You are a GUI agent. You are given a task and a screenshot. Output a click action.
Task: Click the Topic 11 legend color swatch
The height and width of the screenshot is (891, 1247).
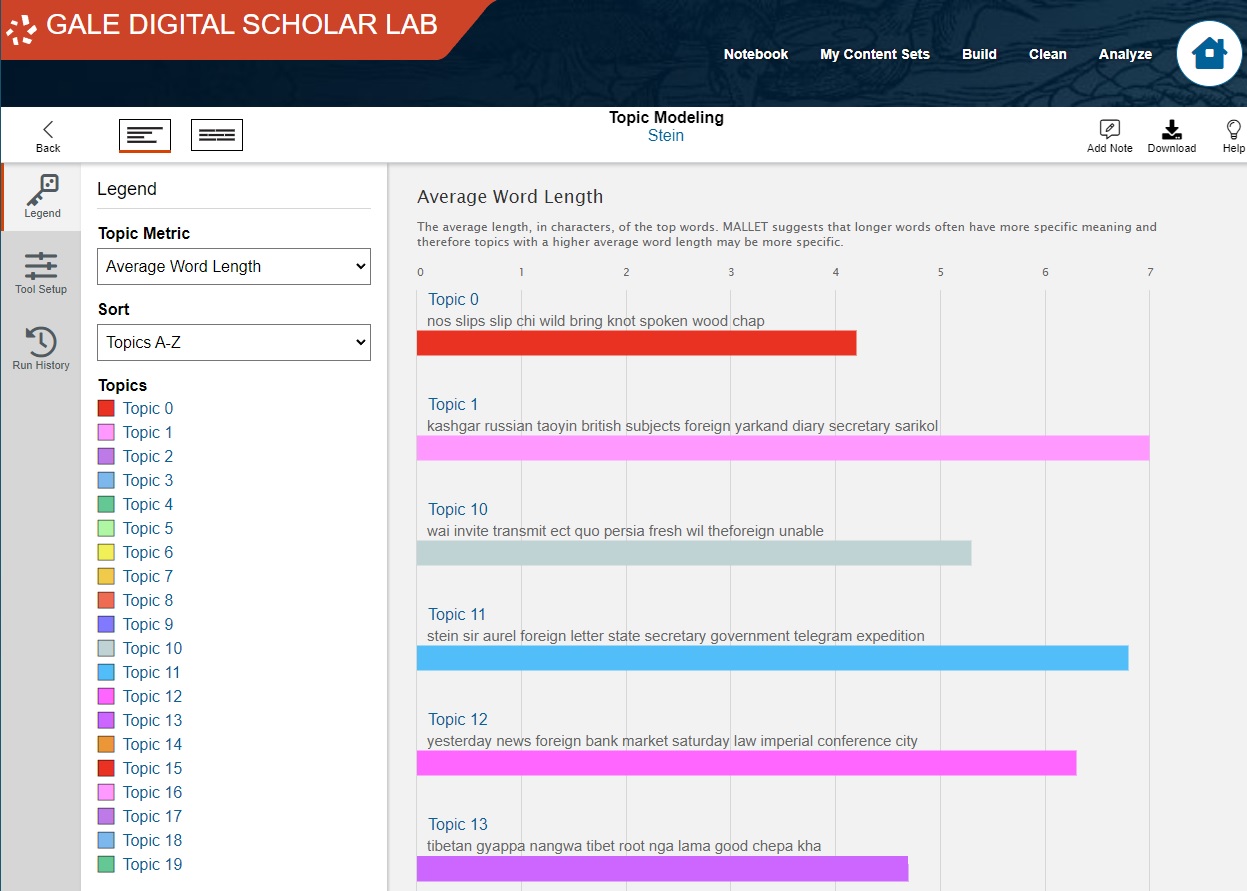(x=106, y=672)
